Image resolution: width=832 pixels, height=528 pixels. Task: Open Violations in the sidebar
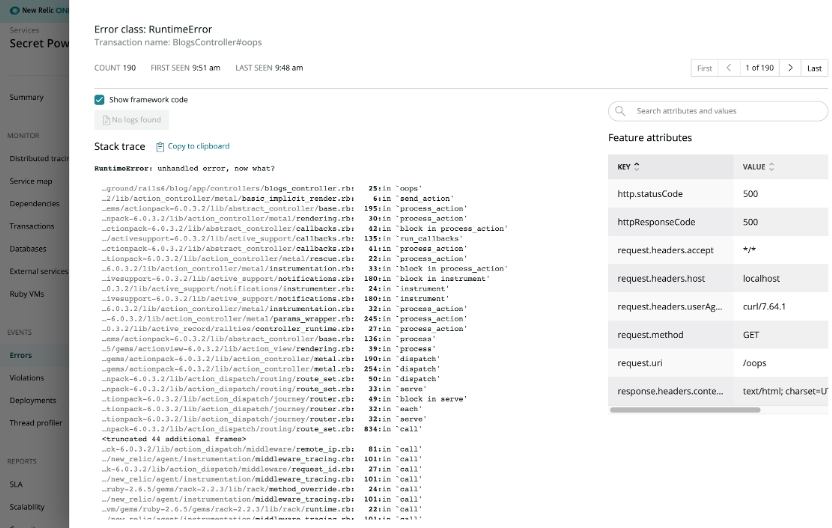tap(27, 378)
